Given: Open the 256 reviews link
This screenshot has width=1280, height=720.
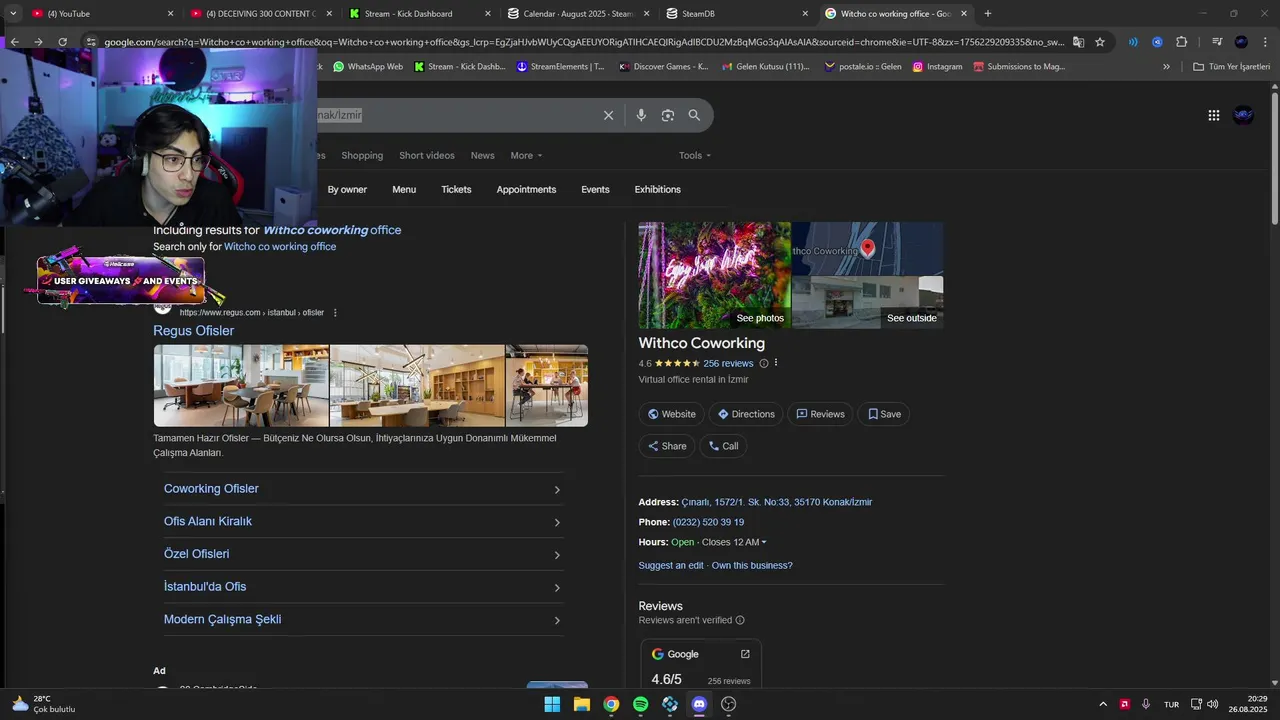Looking at the screenshot, I should (728, 364).
